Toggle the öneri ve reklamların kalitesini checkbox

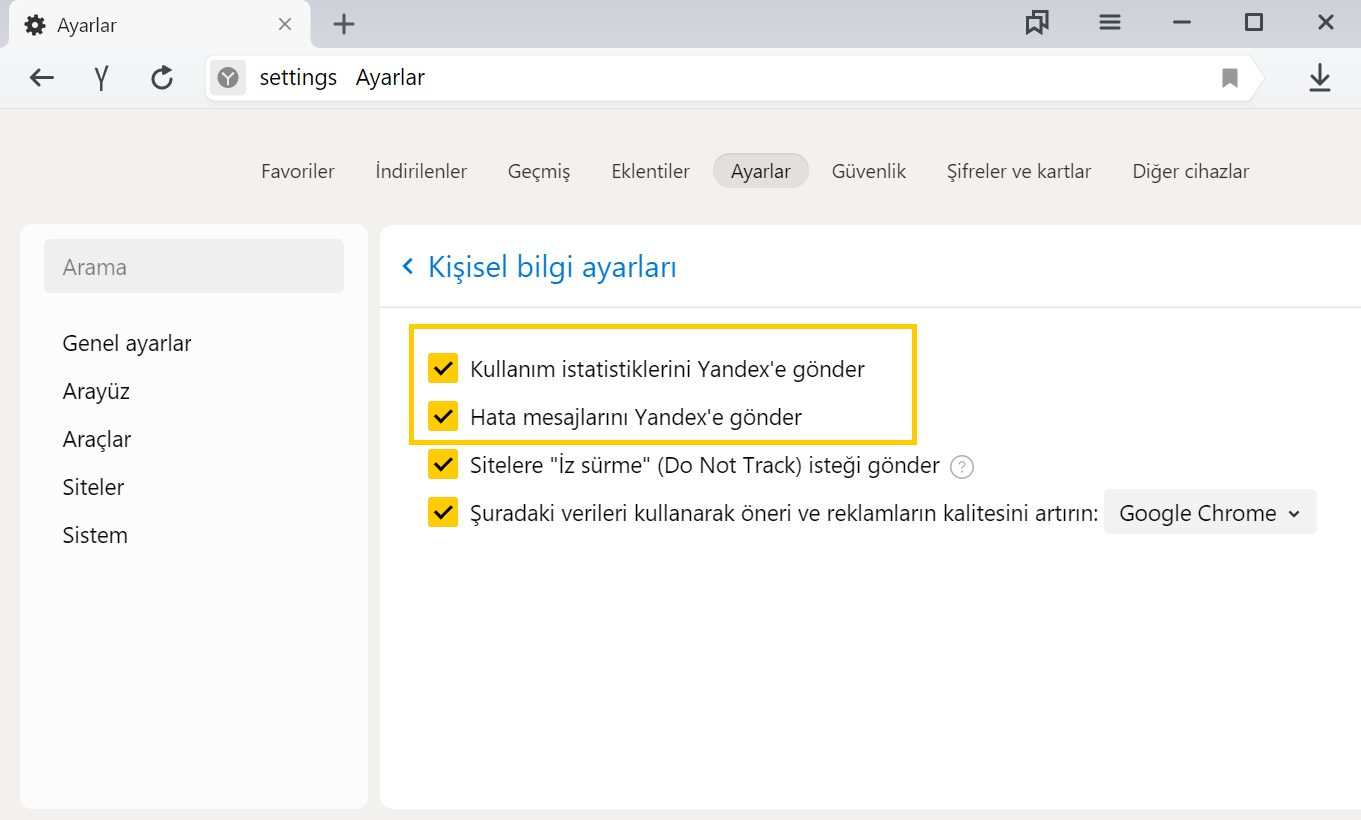tap(443, 512)
